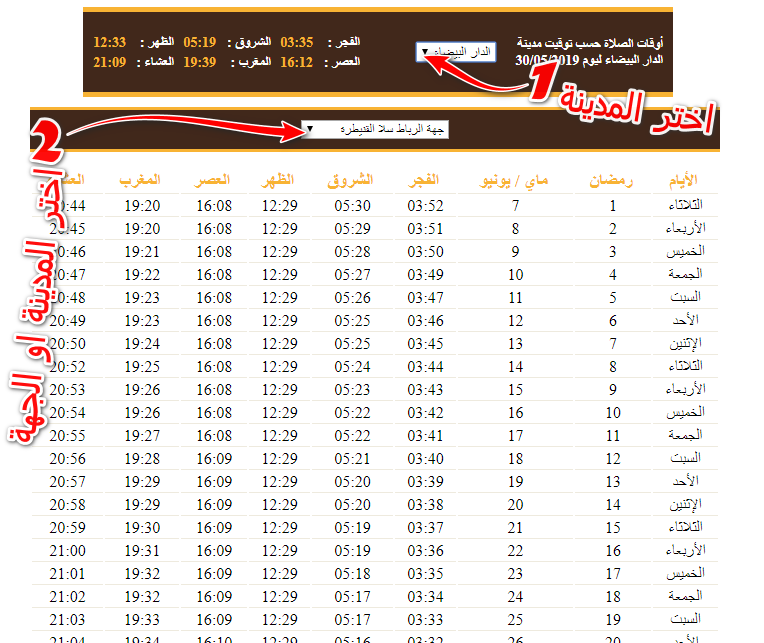764x643 pixels.
Task: Click the Maghrib time 19:33 cell
Action: pyautogui.click(x=142, y=620)
